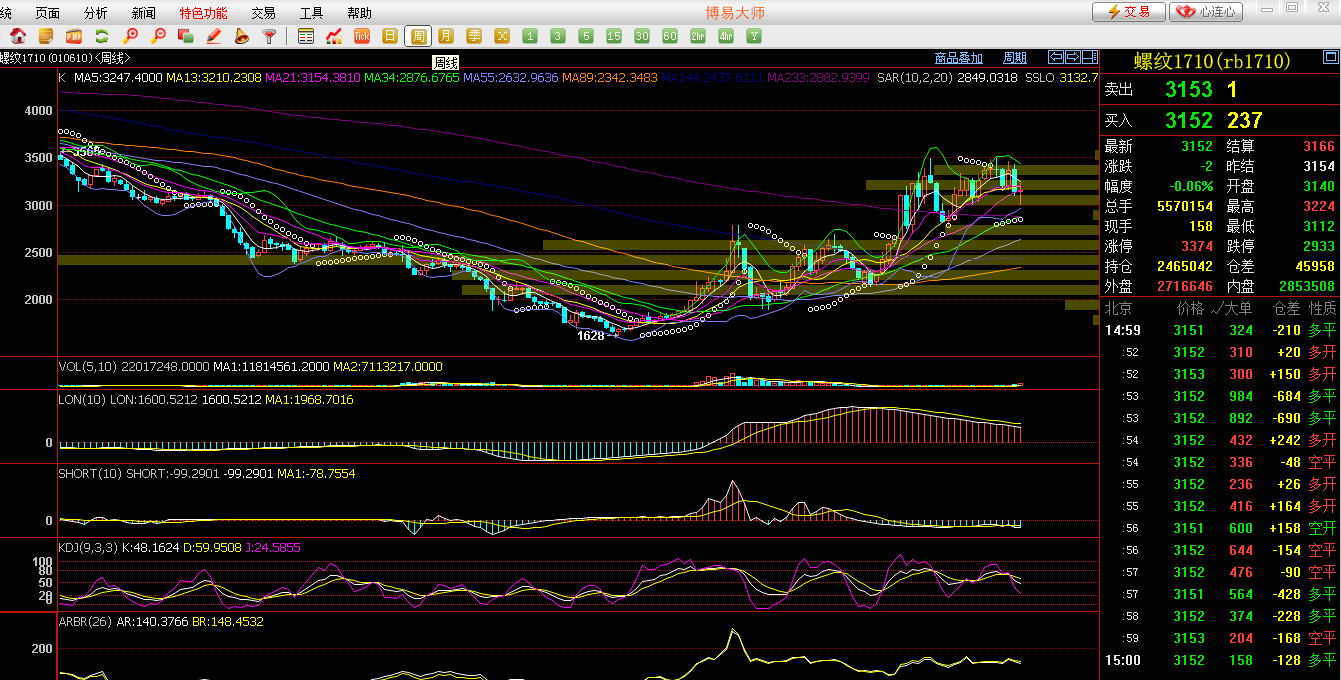Image resolution: width=1341 pixels, height=680 pixels.
Task: Switch to quarterly period 季
Action: point(474,36)
